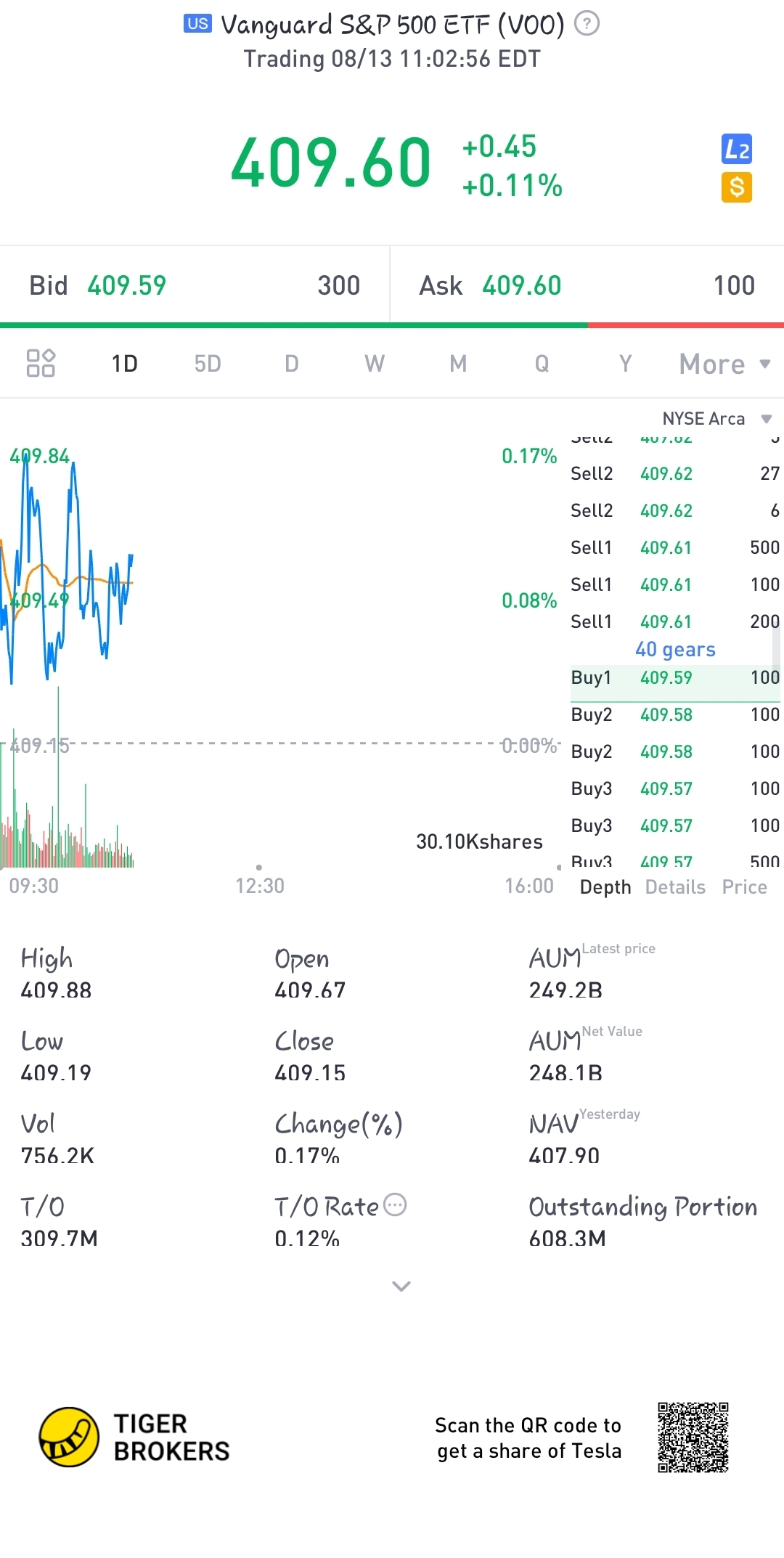Viewport: 784px width, 1558px height.
Task: Select the Depth tab
Action: 605,887
